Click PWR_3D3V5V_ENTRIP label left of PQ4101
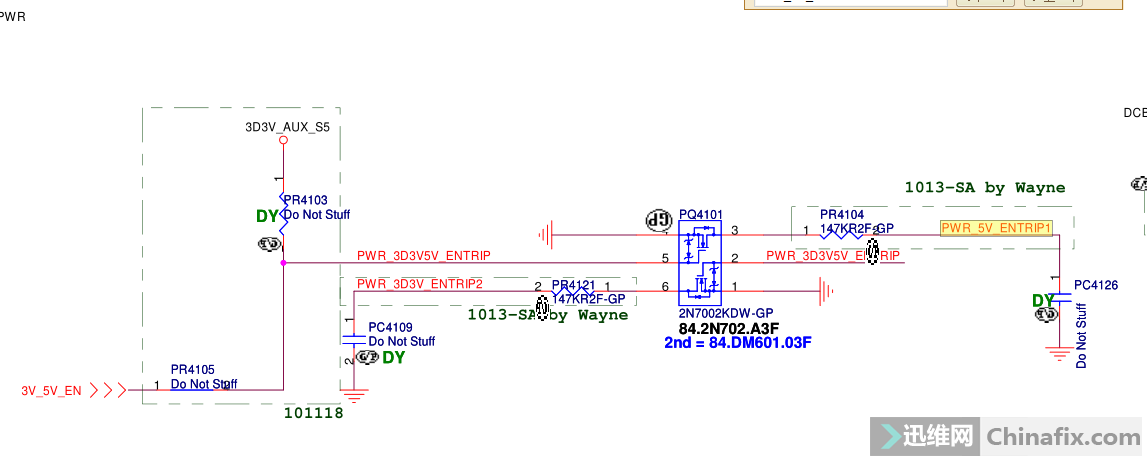 [x=424, y=256]
